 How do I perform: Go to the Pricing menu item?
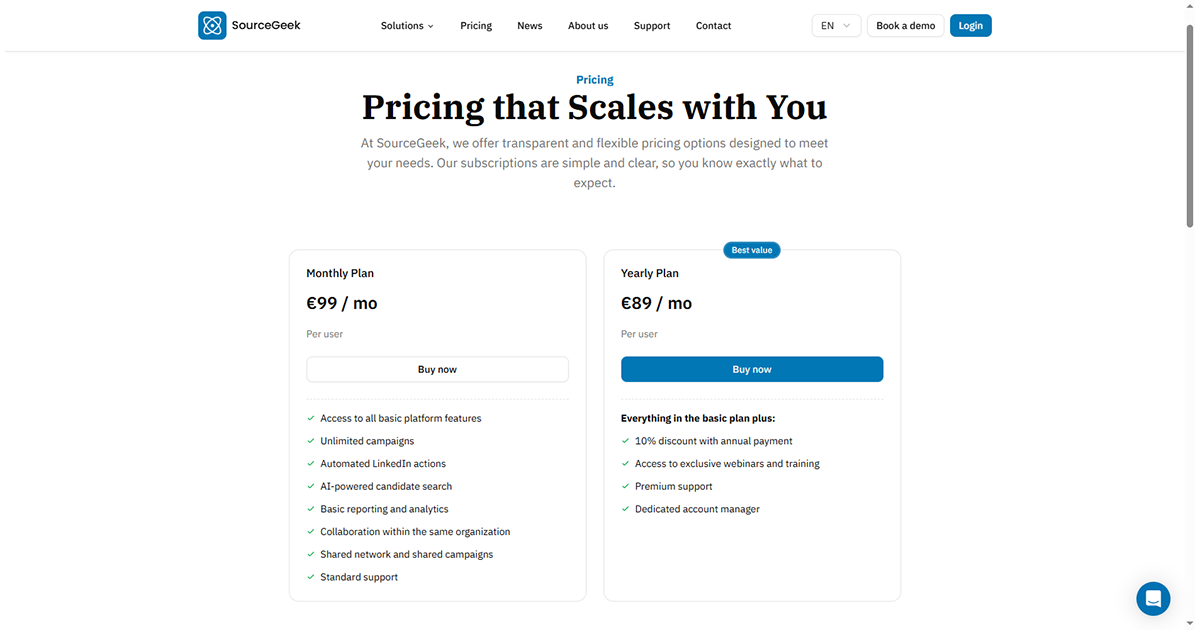(476, 26)
